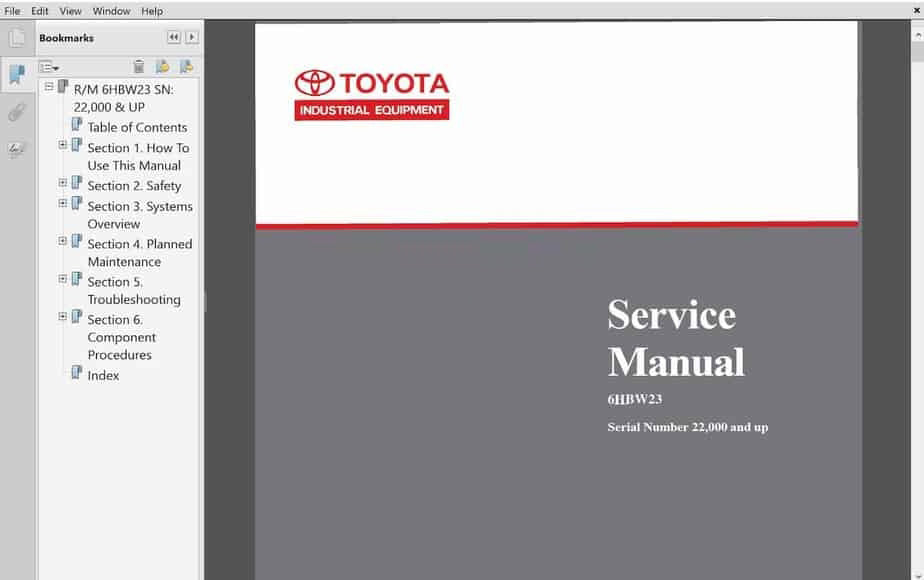The image size is (924, 580).
Task: Click the trash icon to delete bookmark
Action: (139, 67)
